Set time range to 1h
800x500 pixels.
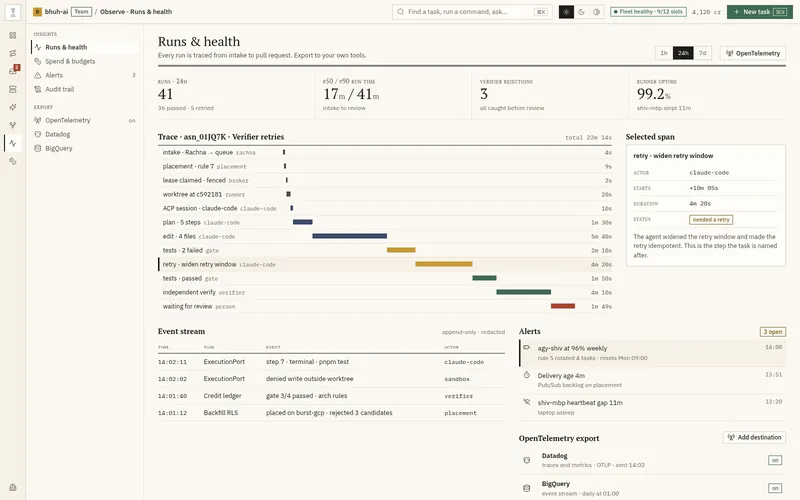pyautogui.click(x=664, y=53)
